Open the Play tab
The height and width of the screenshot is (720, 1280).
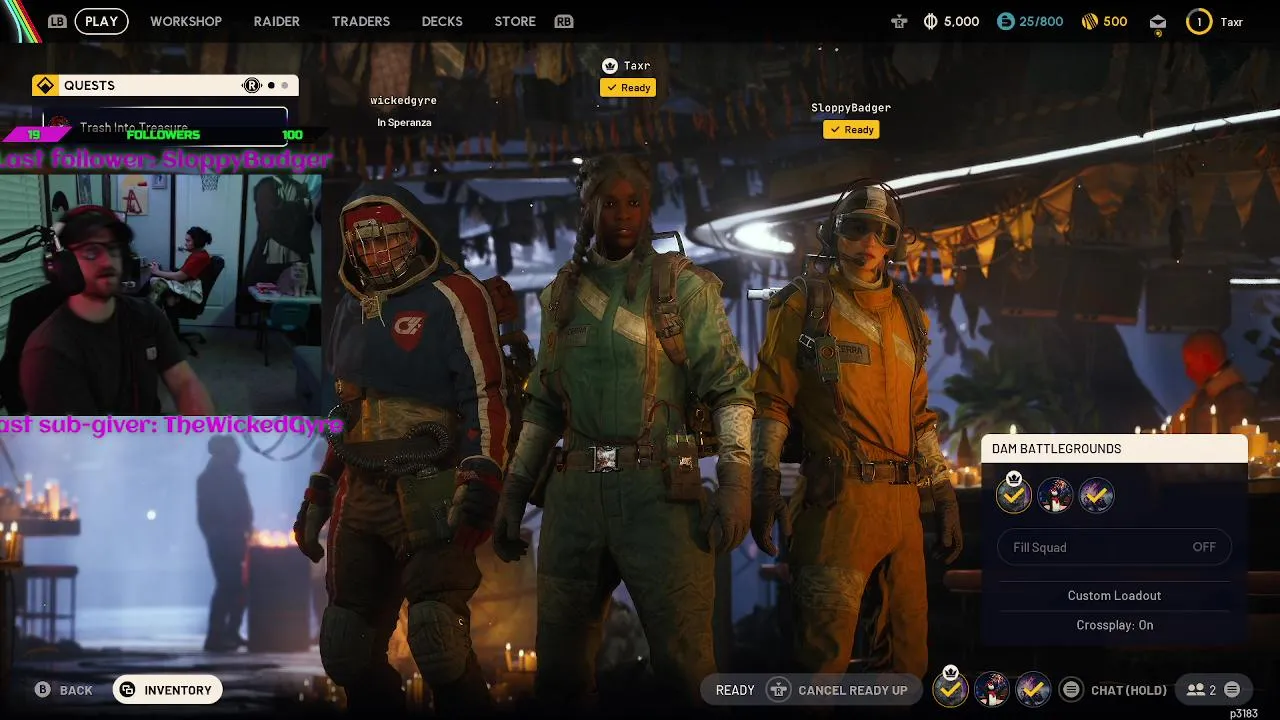(x=101, y=21)
